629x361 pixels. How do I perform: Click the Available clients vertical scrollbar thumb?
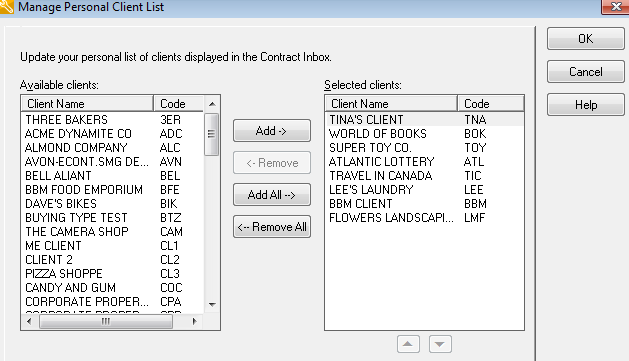coord(211,134)
